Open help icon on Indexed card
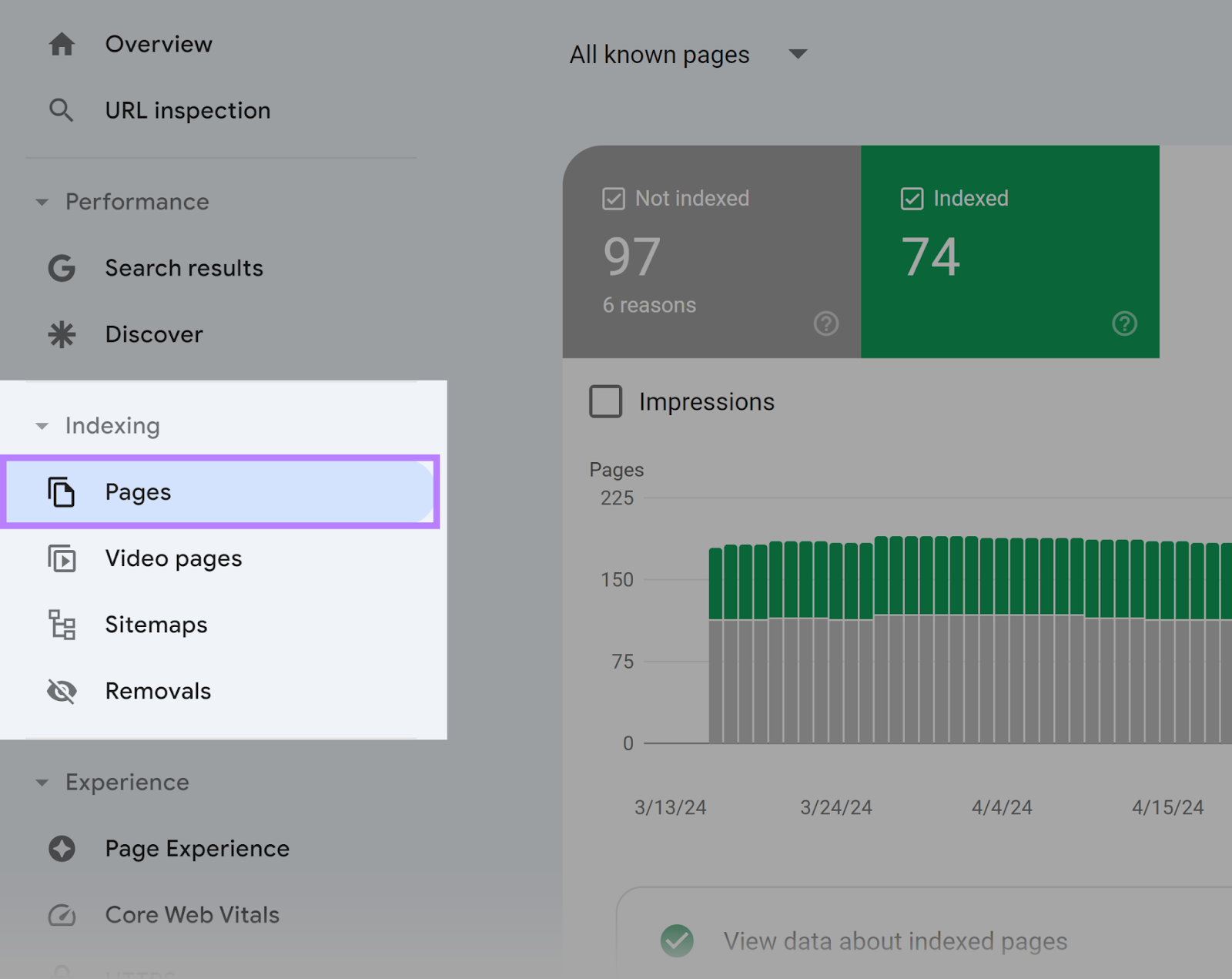1232x979 pixels. pos(1125,324)
